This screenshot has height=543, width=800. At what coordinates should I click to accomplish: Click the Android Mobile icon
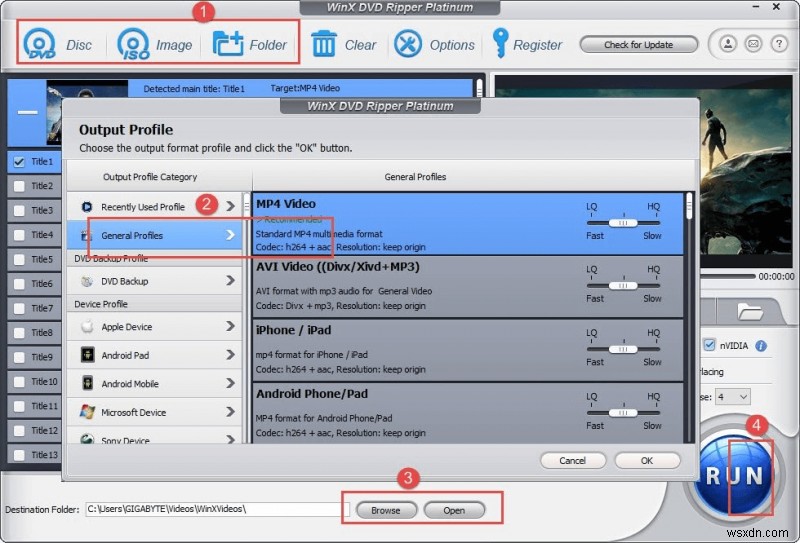coord(88,383)
